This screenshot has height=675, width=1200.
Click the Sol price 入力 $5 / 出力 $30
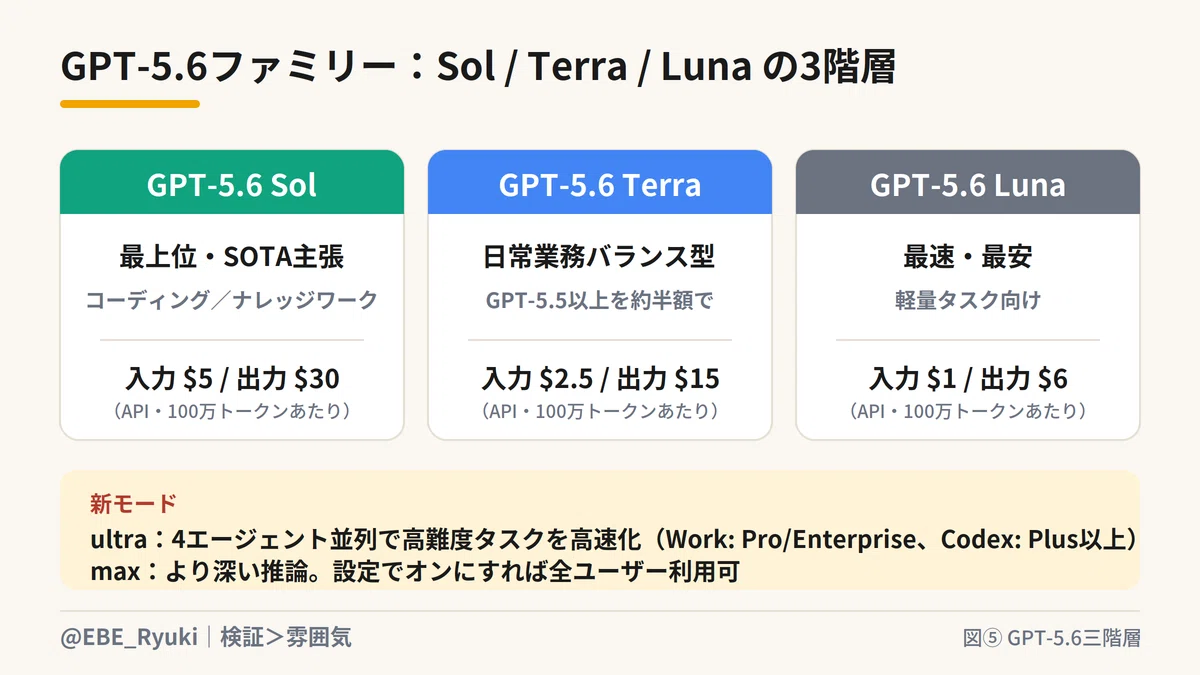click(x=232, y=379)
